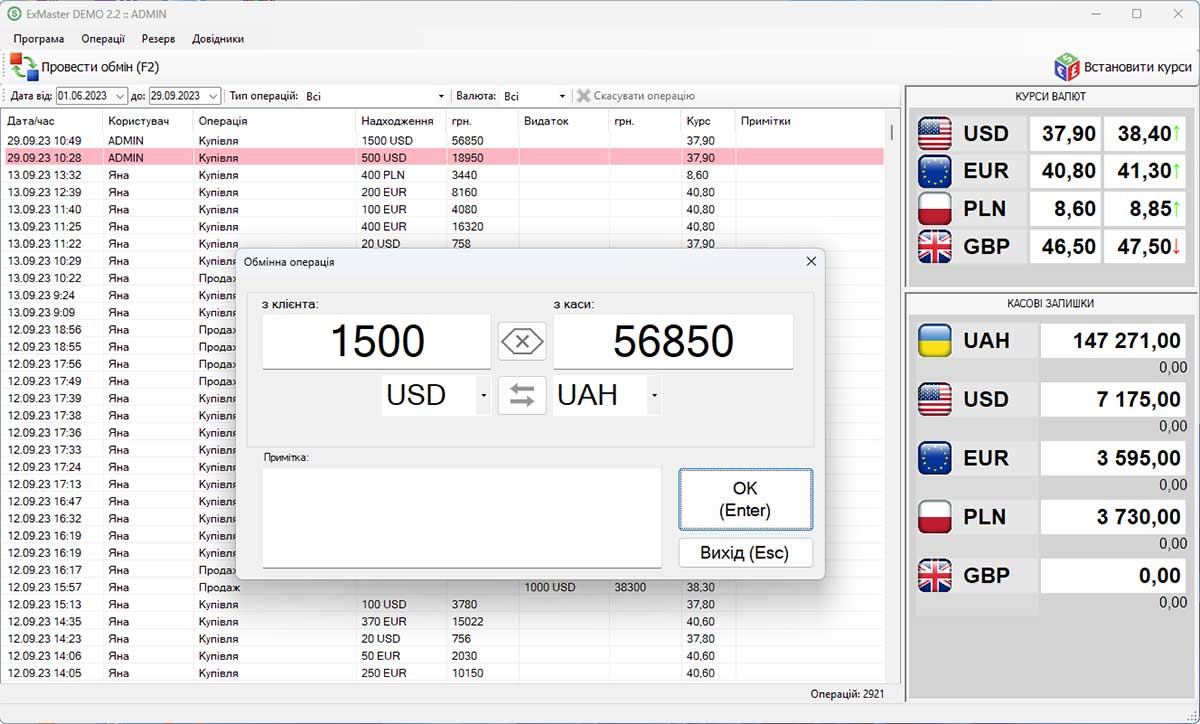Open the USD client currency dropdown
Viewport: 1200px width, 724px height.
coord(483,396)
